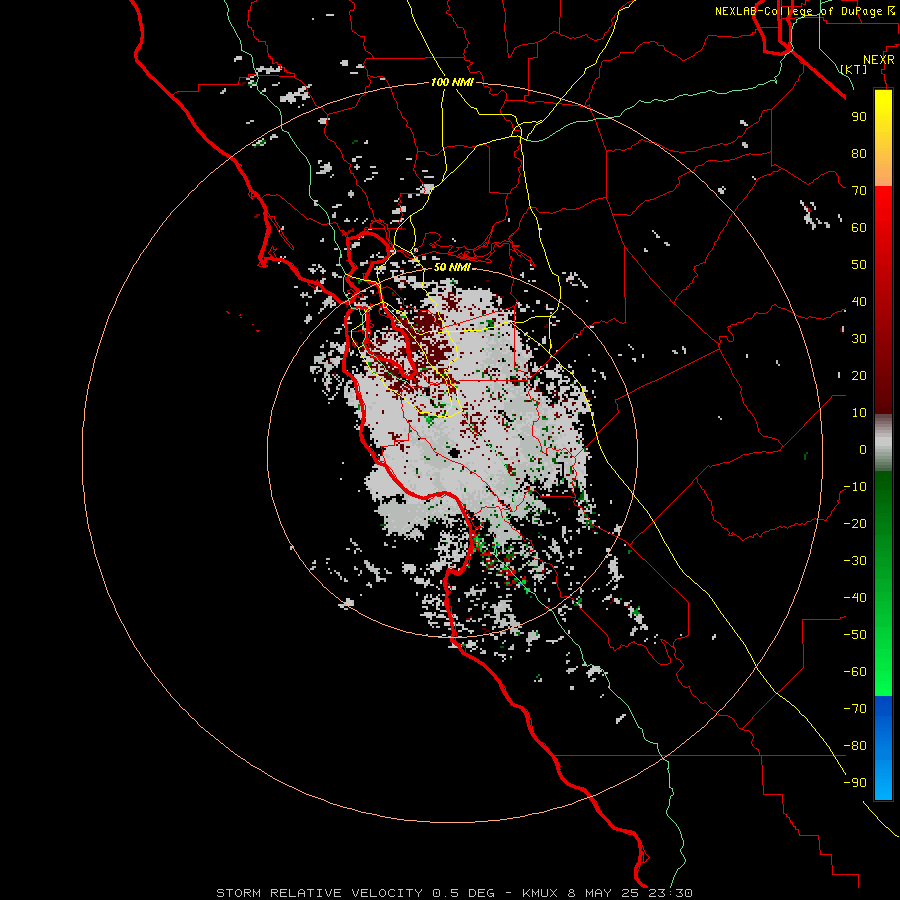Select the positive 70 scale value
The width and height of the screenshot is (900, 900).
point(859,191)
